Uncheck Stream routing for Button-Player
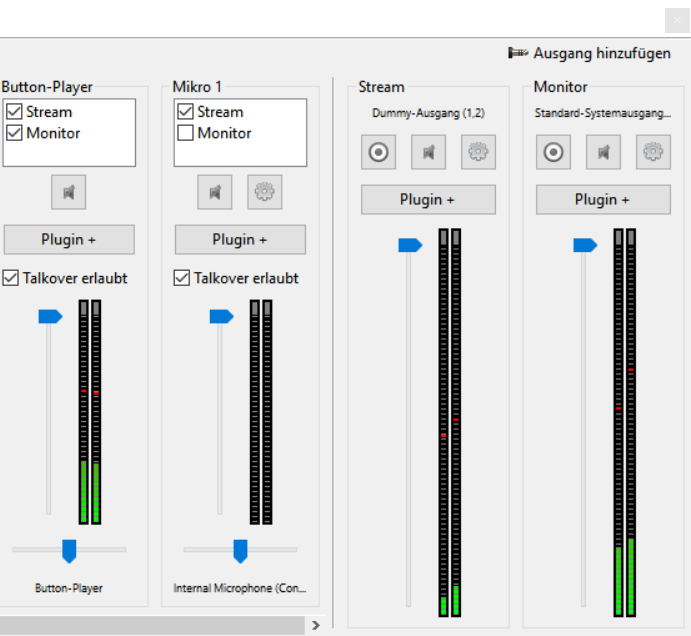Image resolution: width=691 pixels, height=636 pixels. tap(15, 112)
